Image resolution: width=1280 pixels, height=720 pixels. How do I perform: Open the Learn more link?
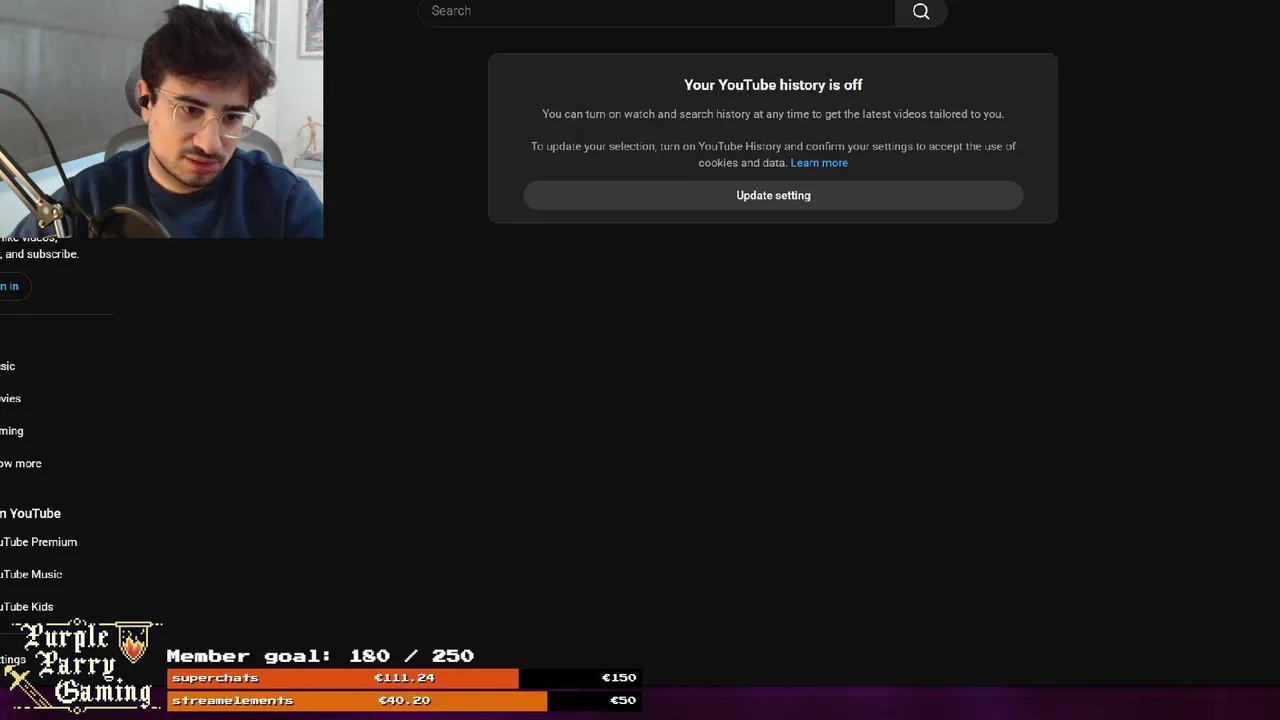point(819,163)
